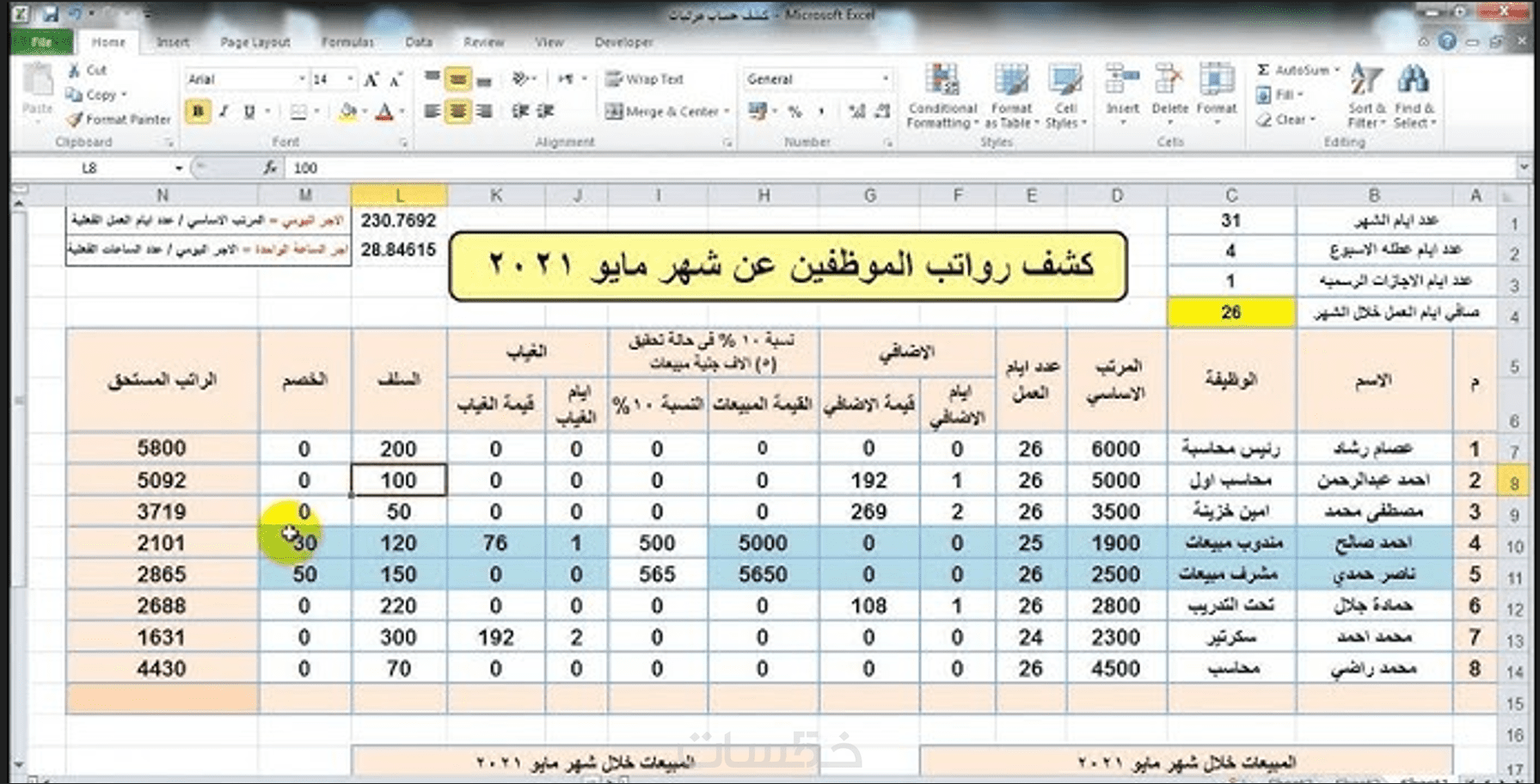
Task: Click the Merge & Center button
Action: (661, 112)
